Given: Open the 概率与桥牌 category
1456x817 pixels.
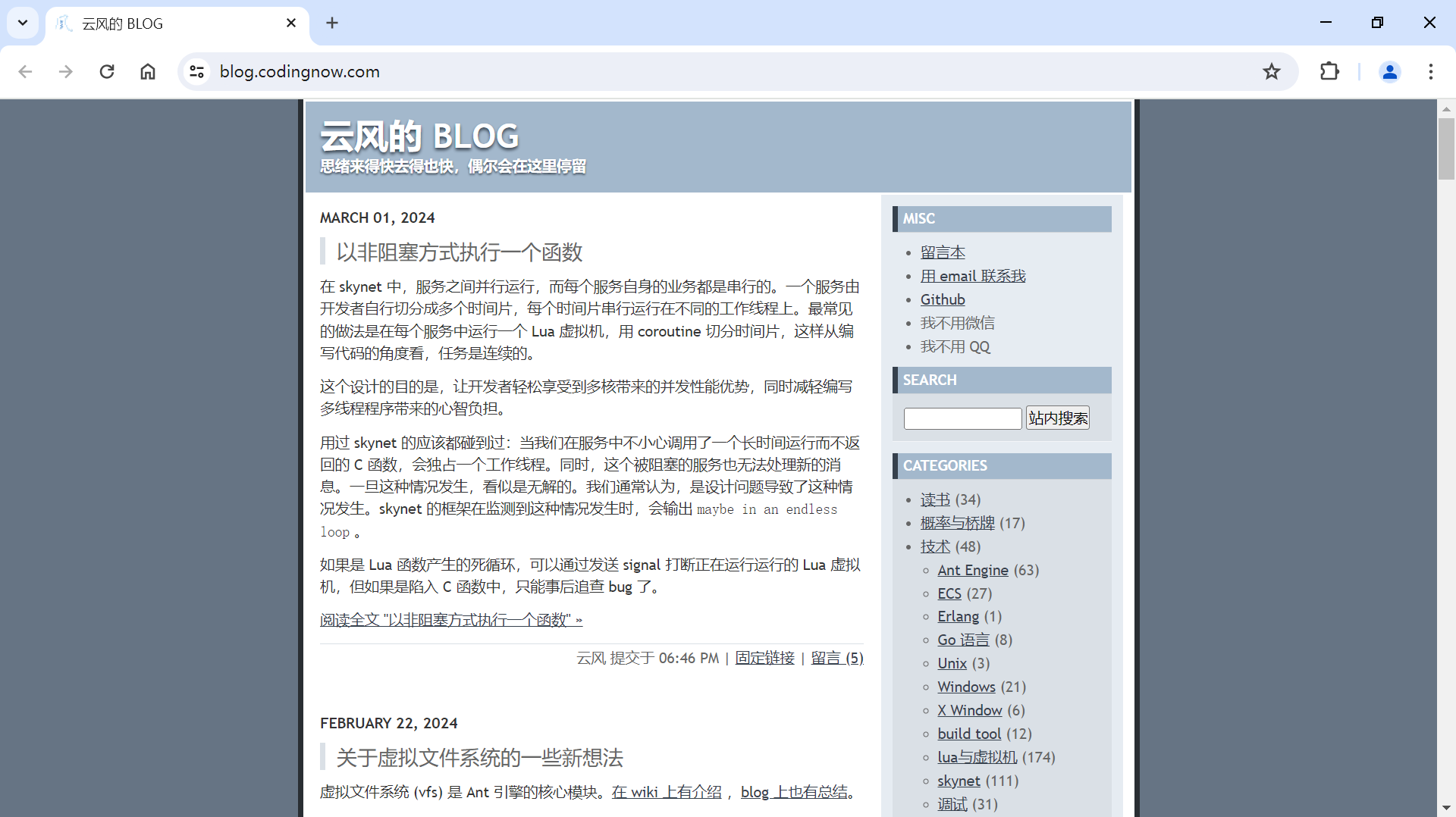Looking at the screenshot, I should [x=957, y=523].
